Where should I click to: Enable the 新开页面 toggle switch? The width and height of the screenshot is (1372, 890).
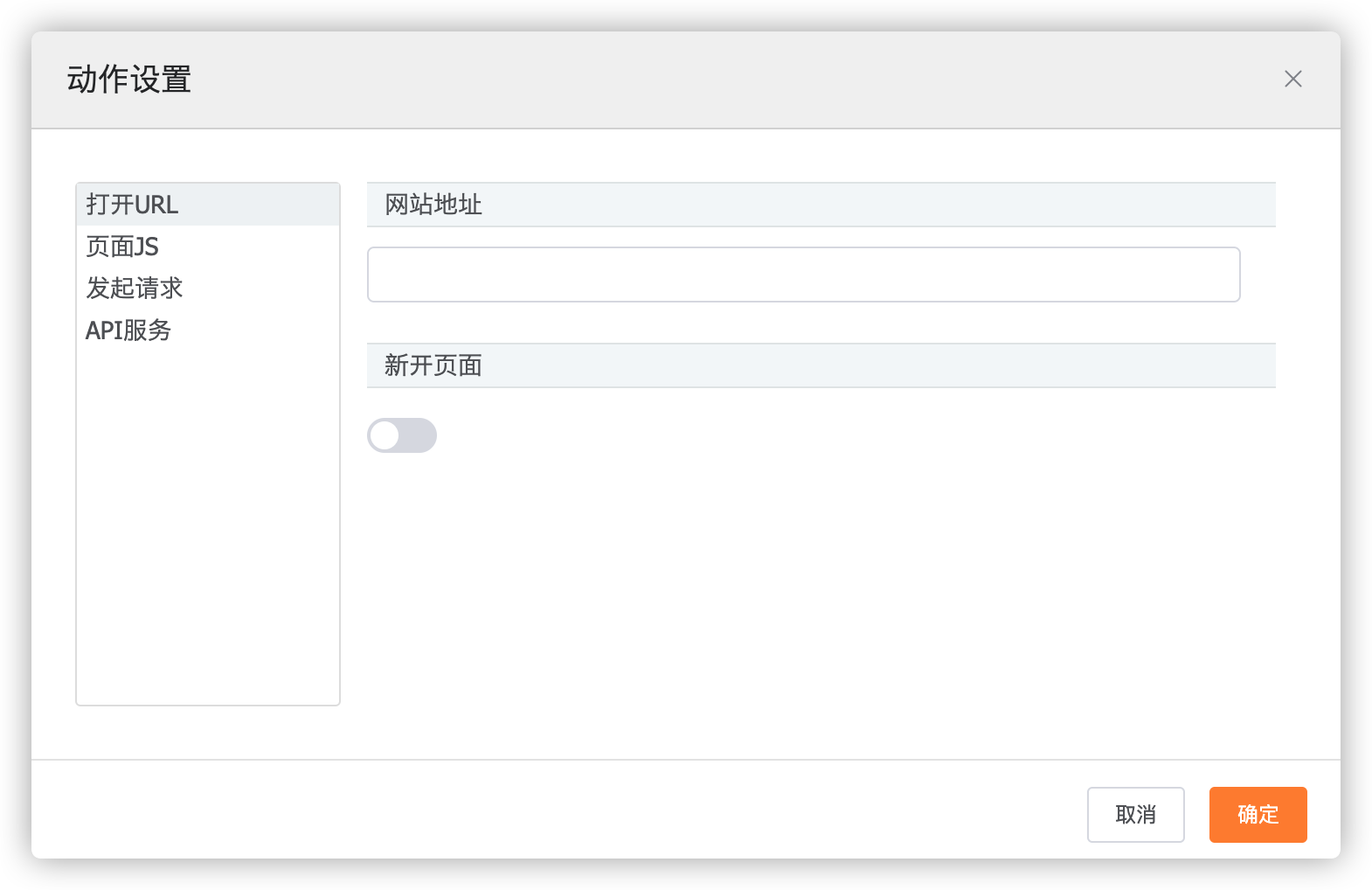point(401,435)
